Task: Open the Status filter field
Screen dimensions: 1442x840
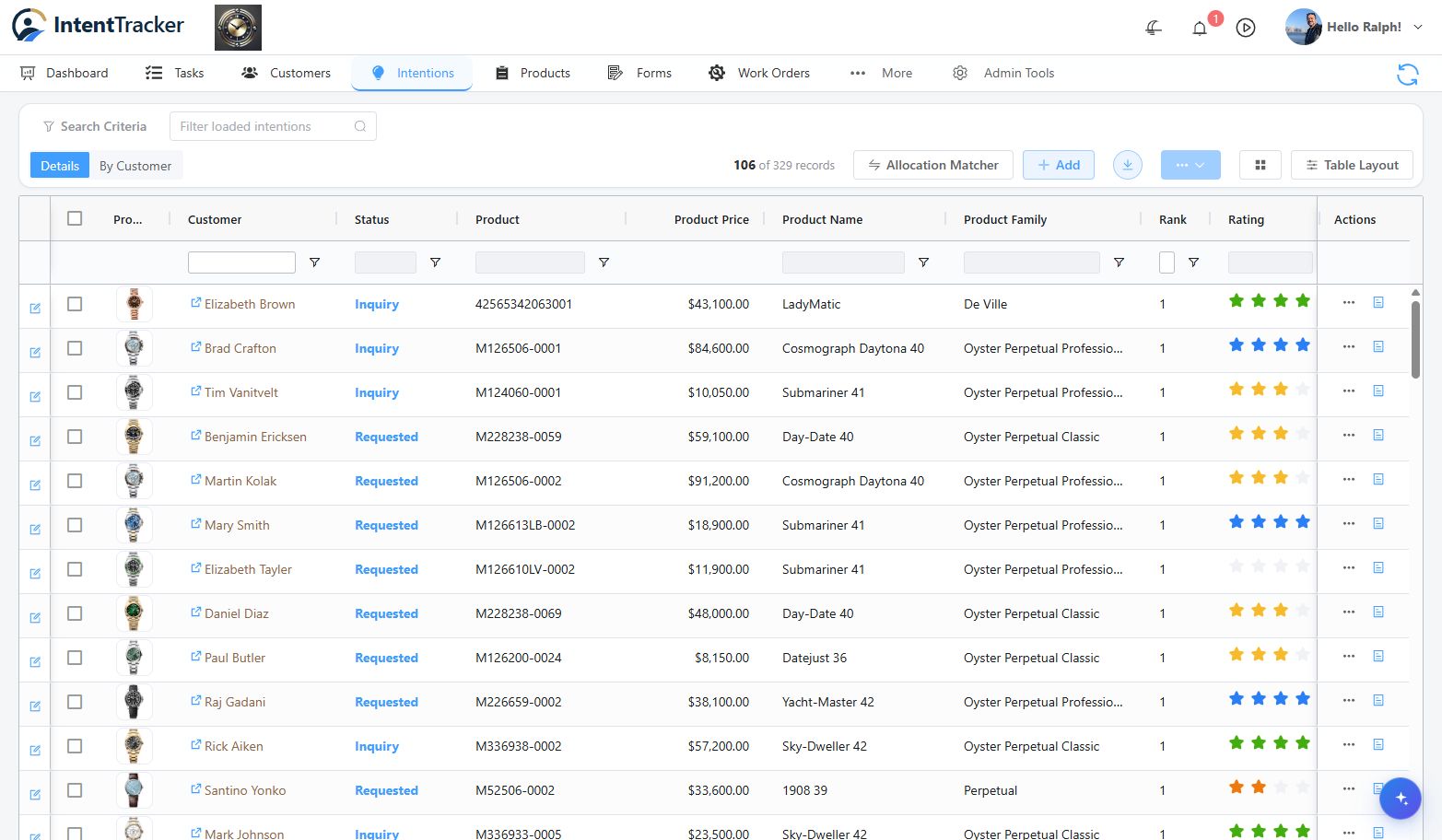Action: pos(385,262)
